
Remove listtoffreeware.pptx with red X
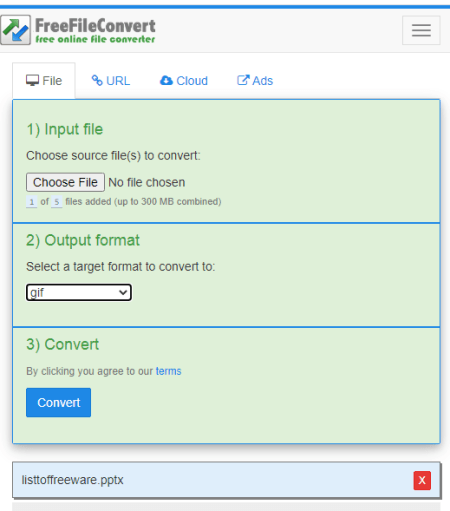tap(422, 480)
